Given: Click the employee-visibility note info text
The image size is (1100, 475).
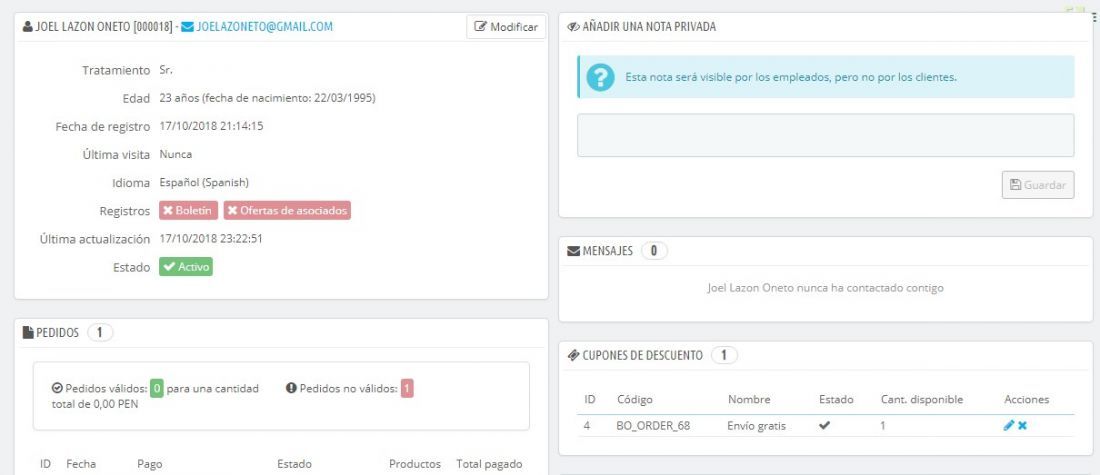Looking at the screenshot, I should 791,77.
